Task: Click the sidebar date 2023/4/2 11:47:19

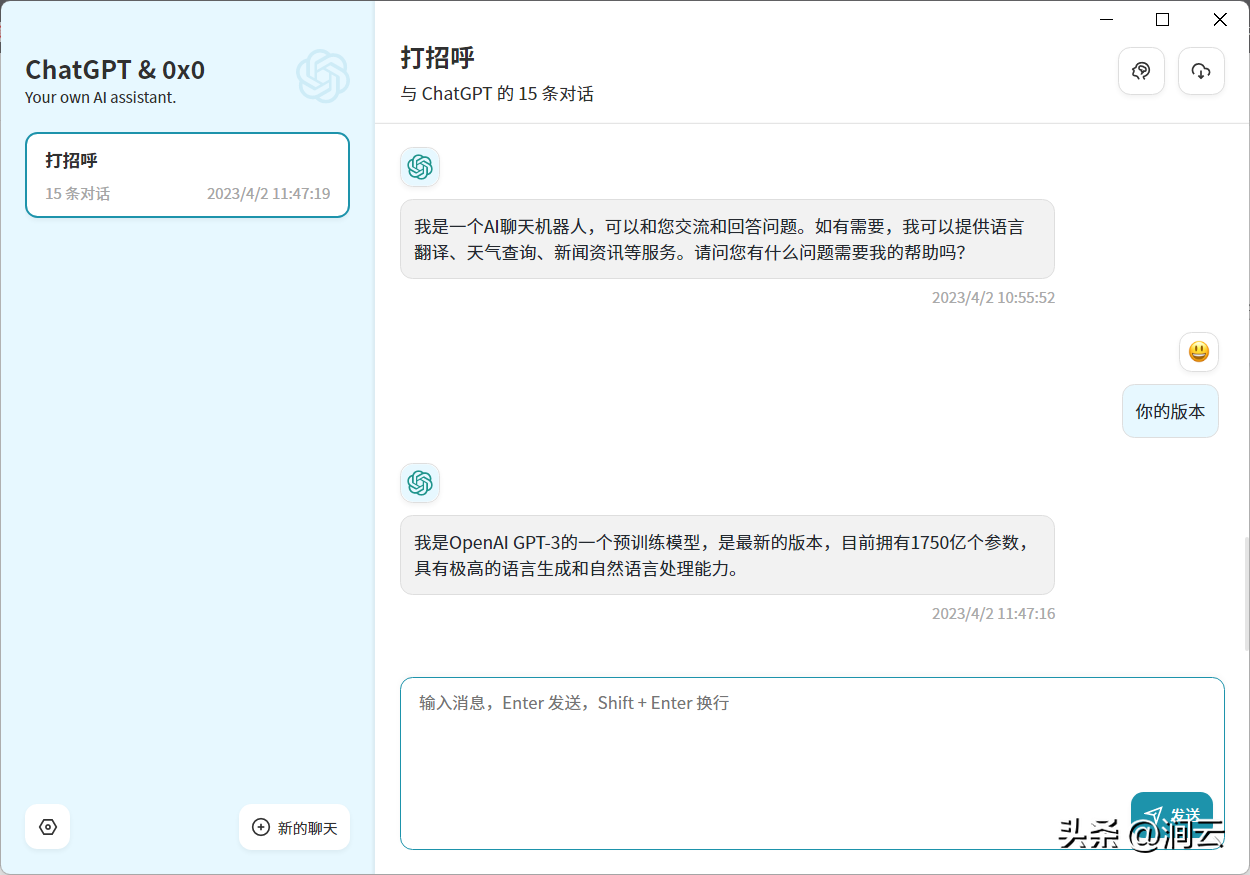Action: pos(269,194)
